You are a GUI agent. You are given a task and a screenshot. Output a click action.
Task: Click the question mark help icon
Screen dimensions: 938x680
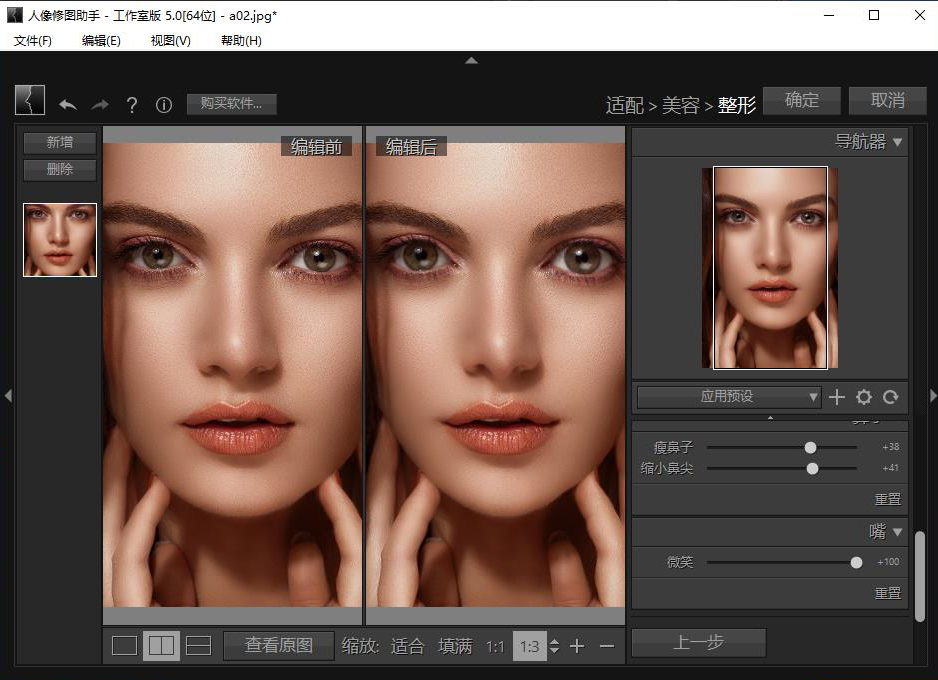point(131,104)
